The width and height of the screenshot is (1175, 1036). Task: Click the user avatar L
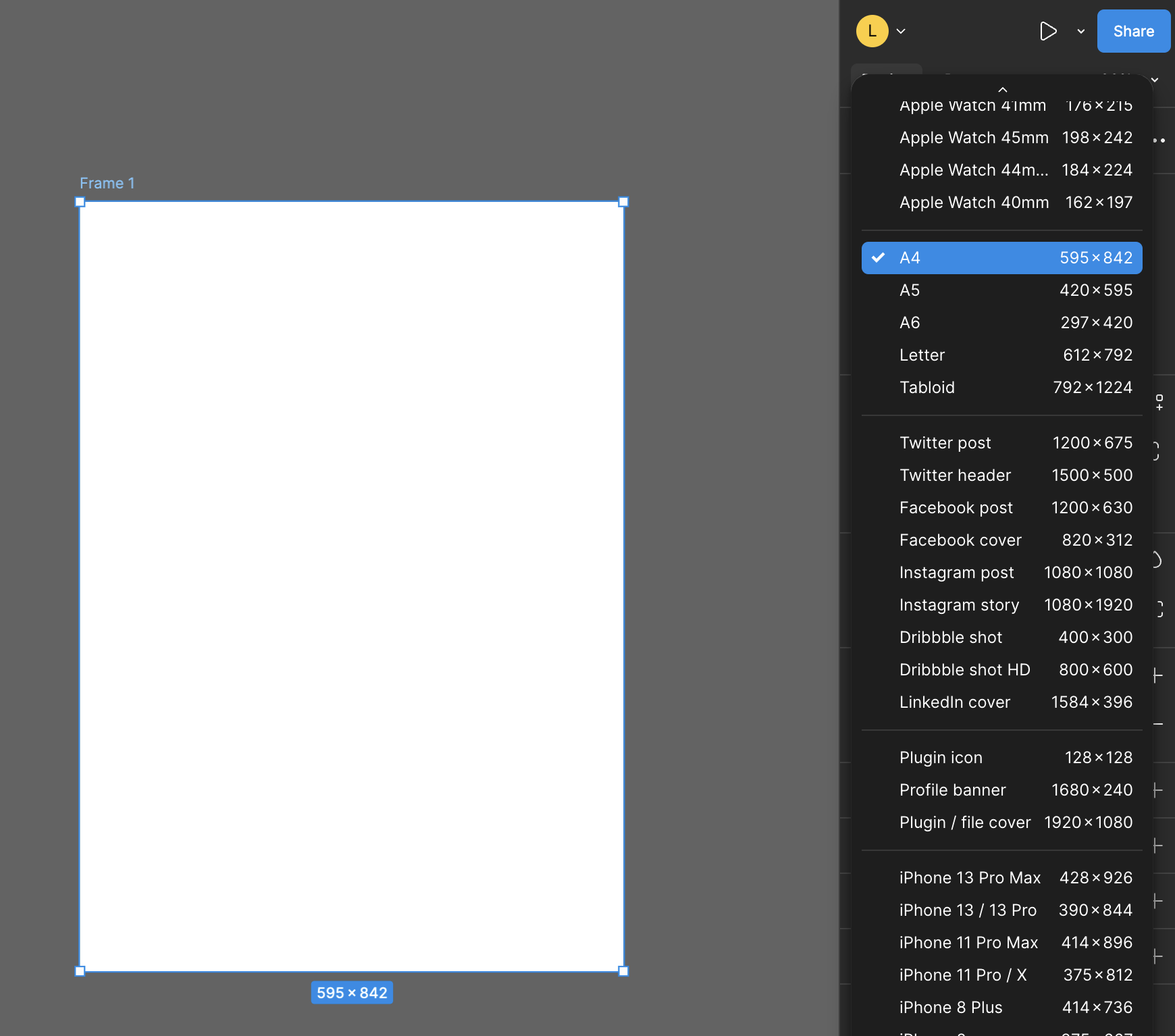click(872, 31)
